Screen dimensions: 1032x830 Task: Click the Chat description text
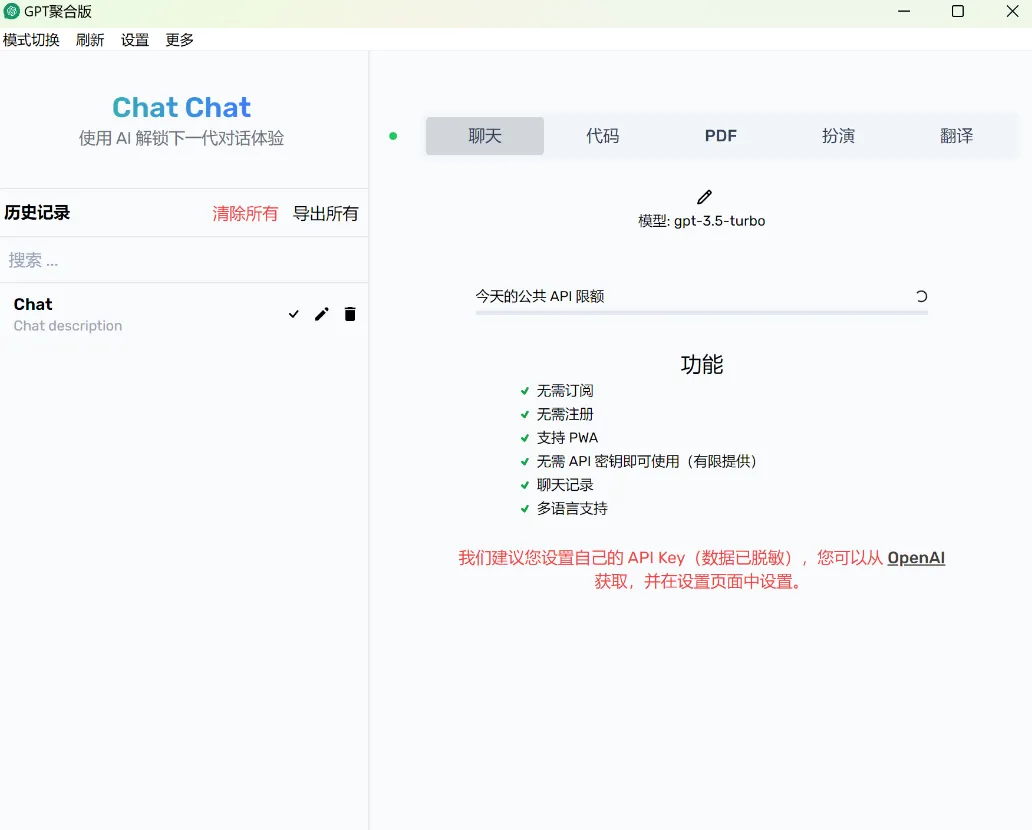coord(68,326)
